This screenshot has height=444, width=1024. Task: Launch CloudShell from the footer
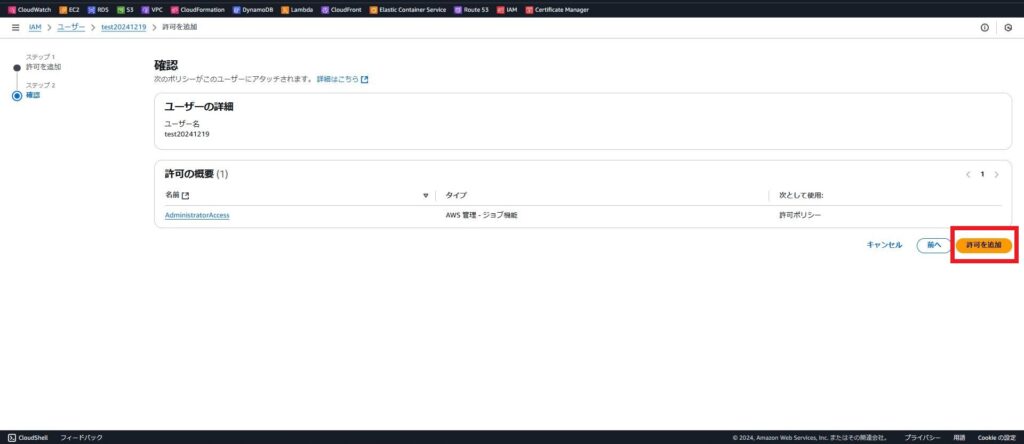(28, 437)
